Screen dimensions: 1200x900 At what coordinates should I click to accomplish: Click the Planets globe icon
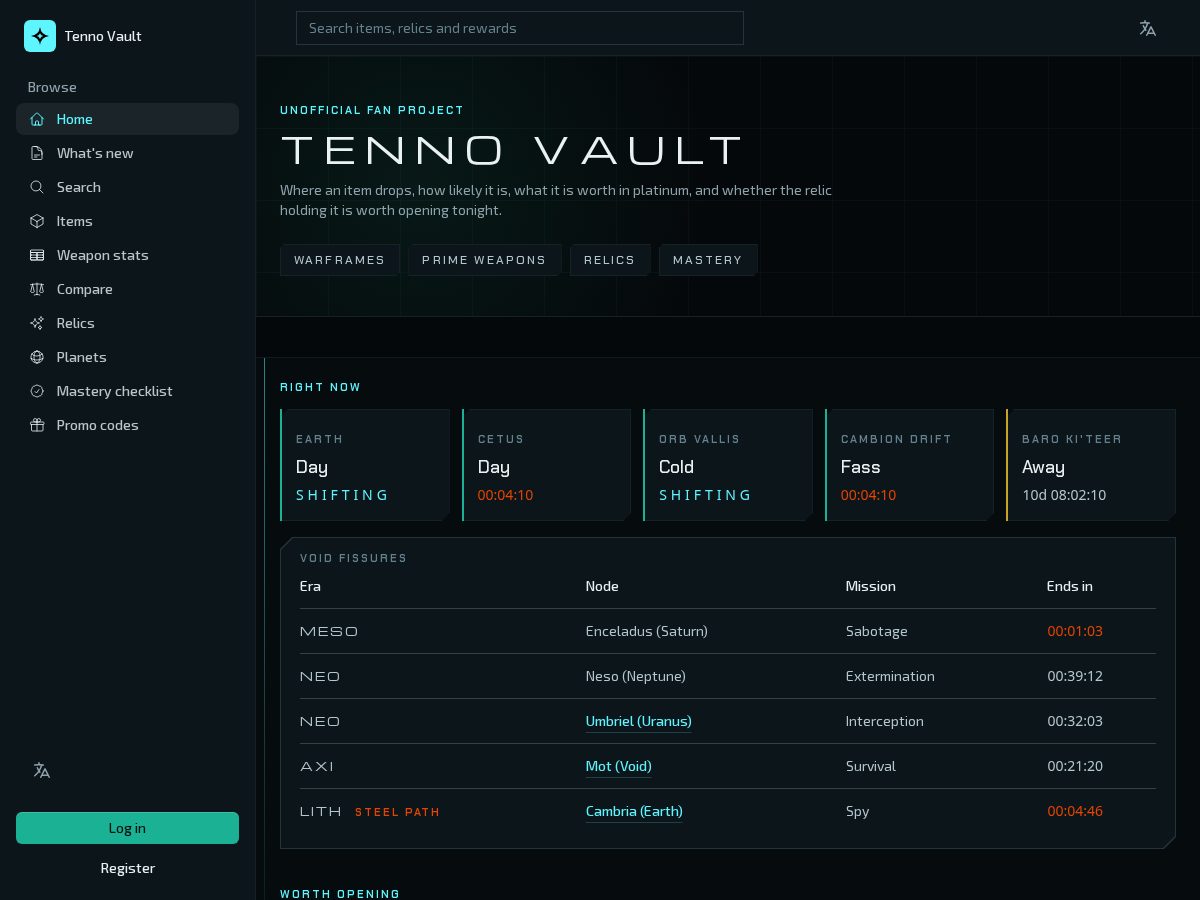(x=37, y=357)
